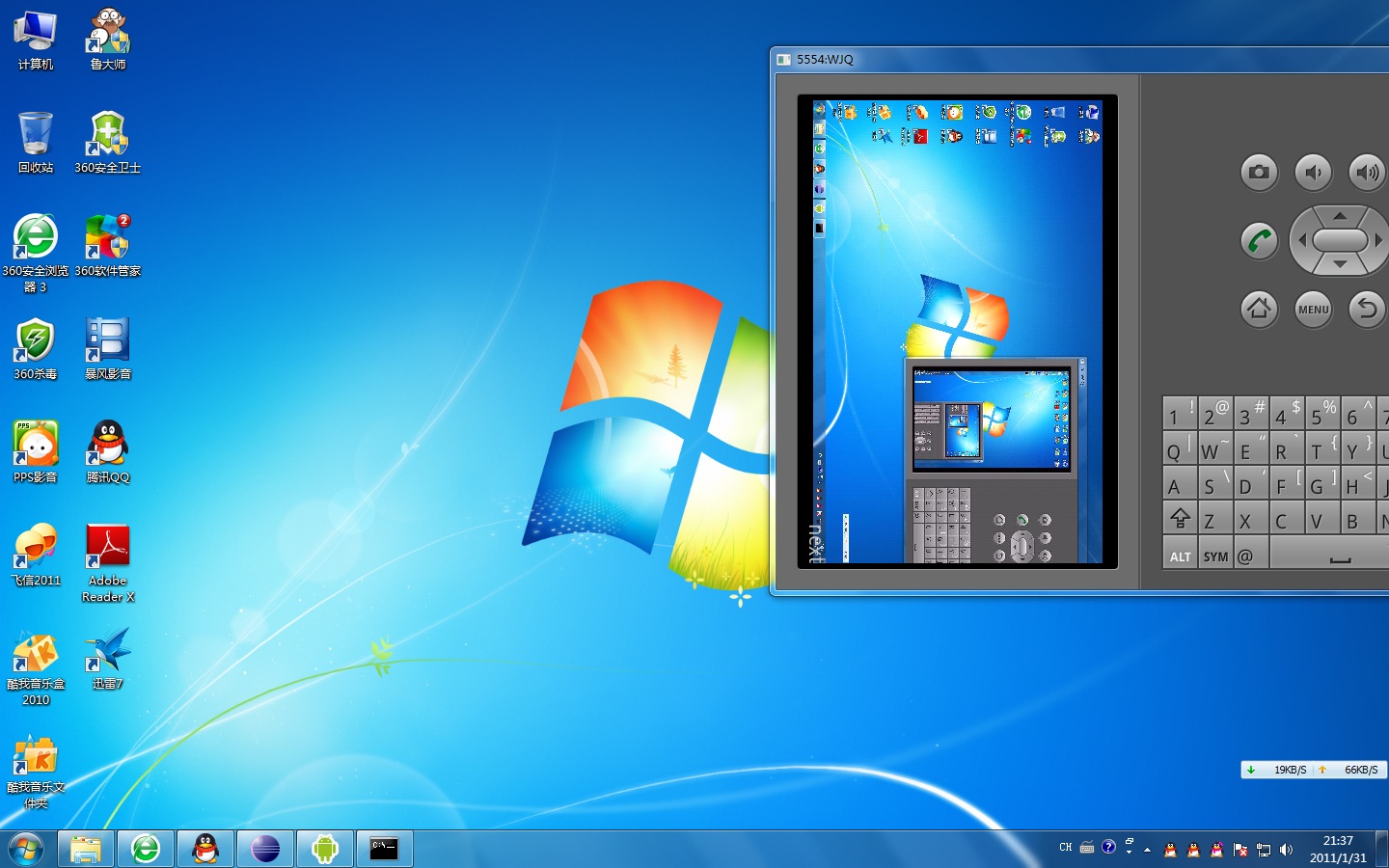Raise volume with the emulator volume-up button
Viewport: 1389px width, 868px height.
point(1367,173)
